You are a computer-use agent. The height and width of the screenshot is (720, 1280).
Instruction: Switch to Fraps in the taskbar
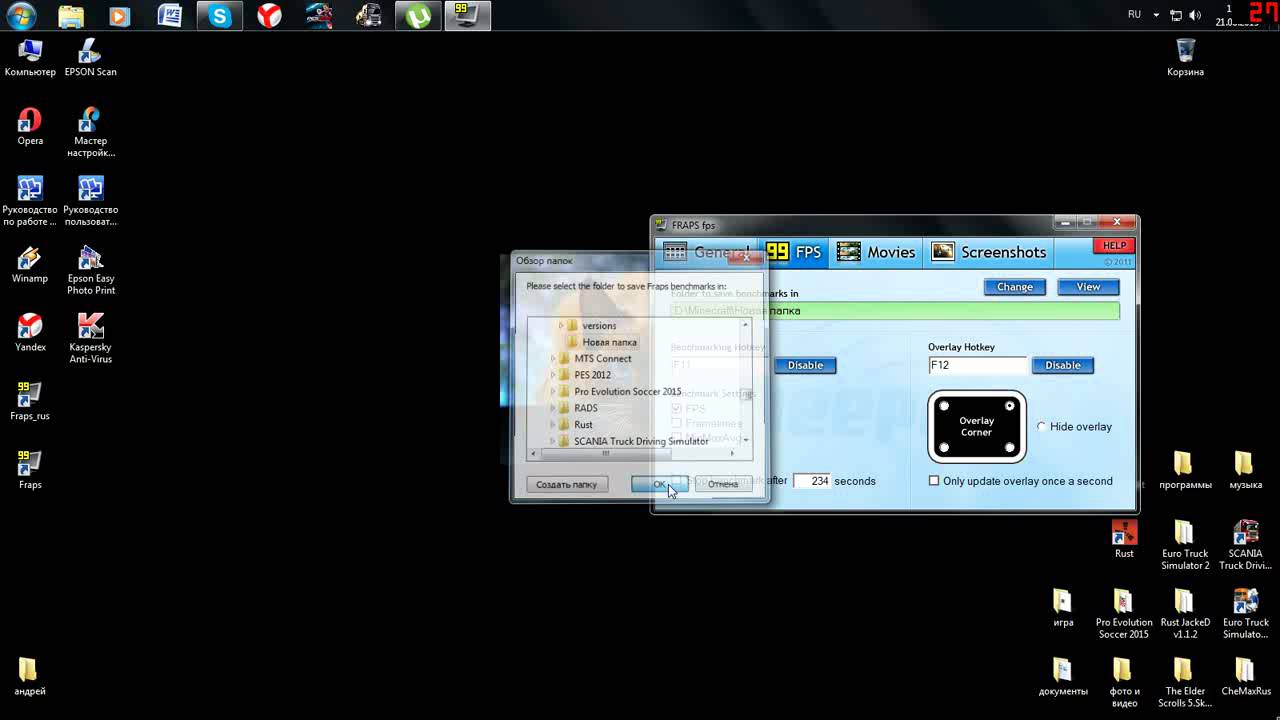click(x=467, y=16)
